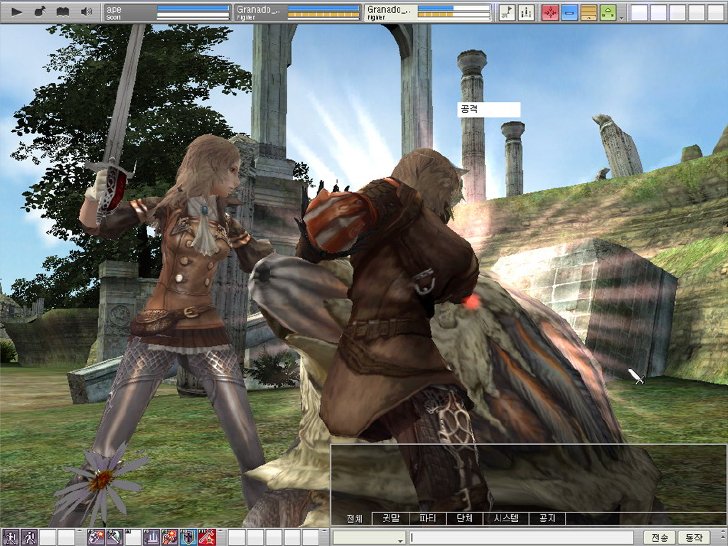The height and width of the screenshot is (546, 728).
Task: Toggle the sound speaker icon
Action: 86,12
